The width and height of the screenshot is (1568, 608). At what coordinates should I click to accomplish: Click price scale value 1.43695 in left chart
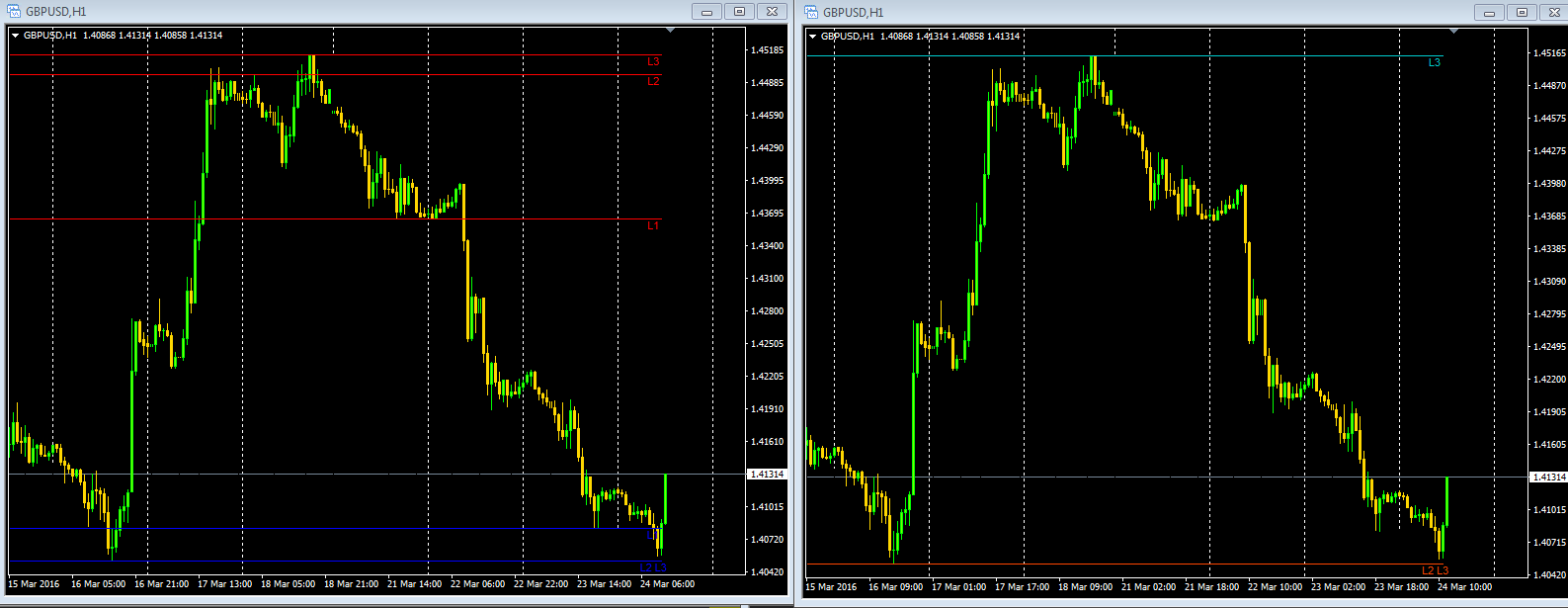click(x=768, y=214)
